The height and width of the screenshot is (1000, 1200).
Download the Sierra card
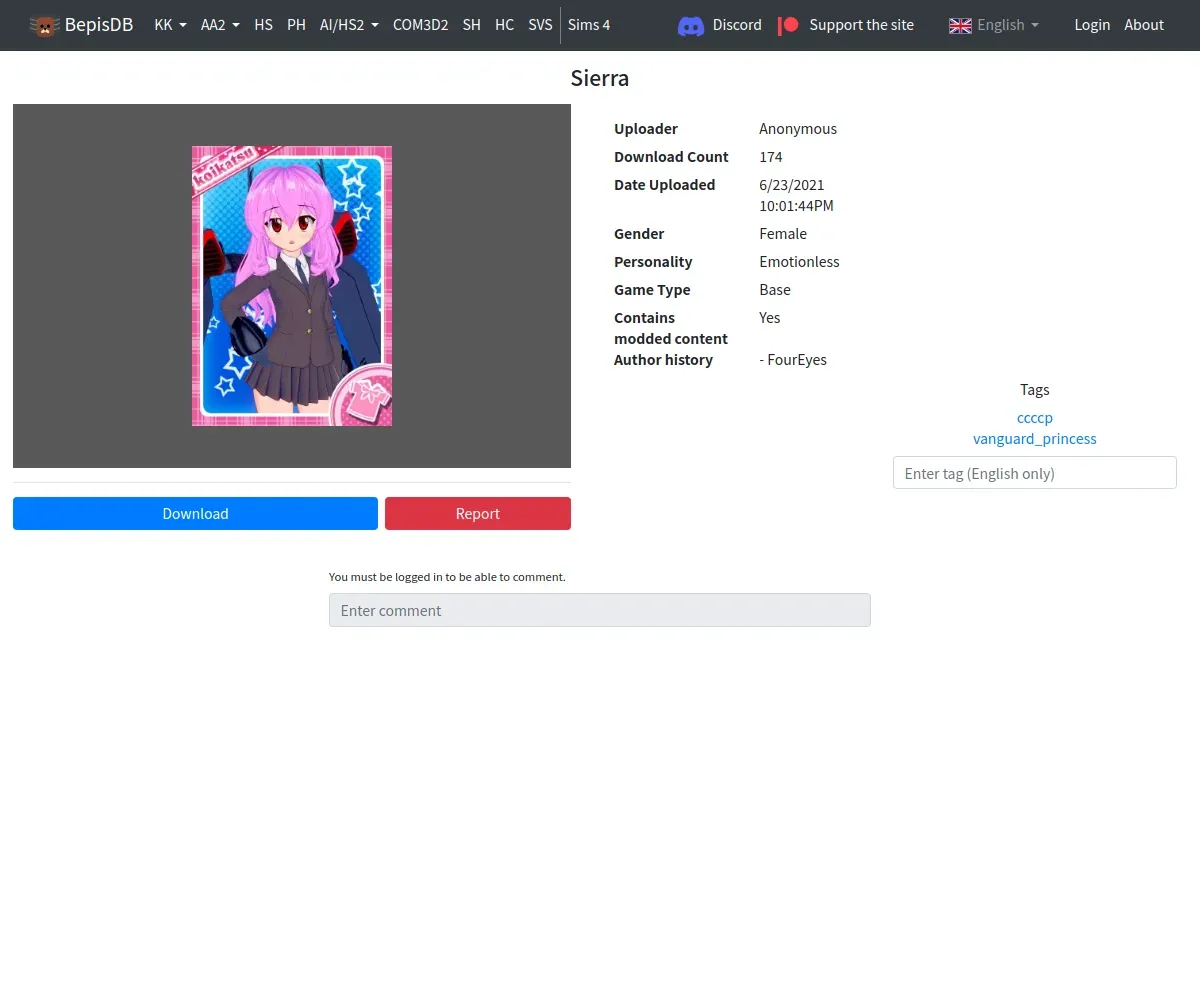pos(195,513)
